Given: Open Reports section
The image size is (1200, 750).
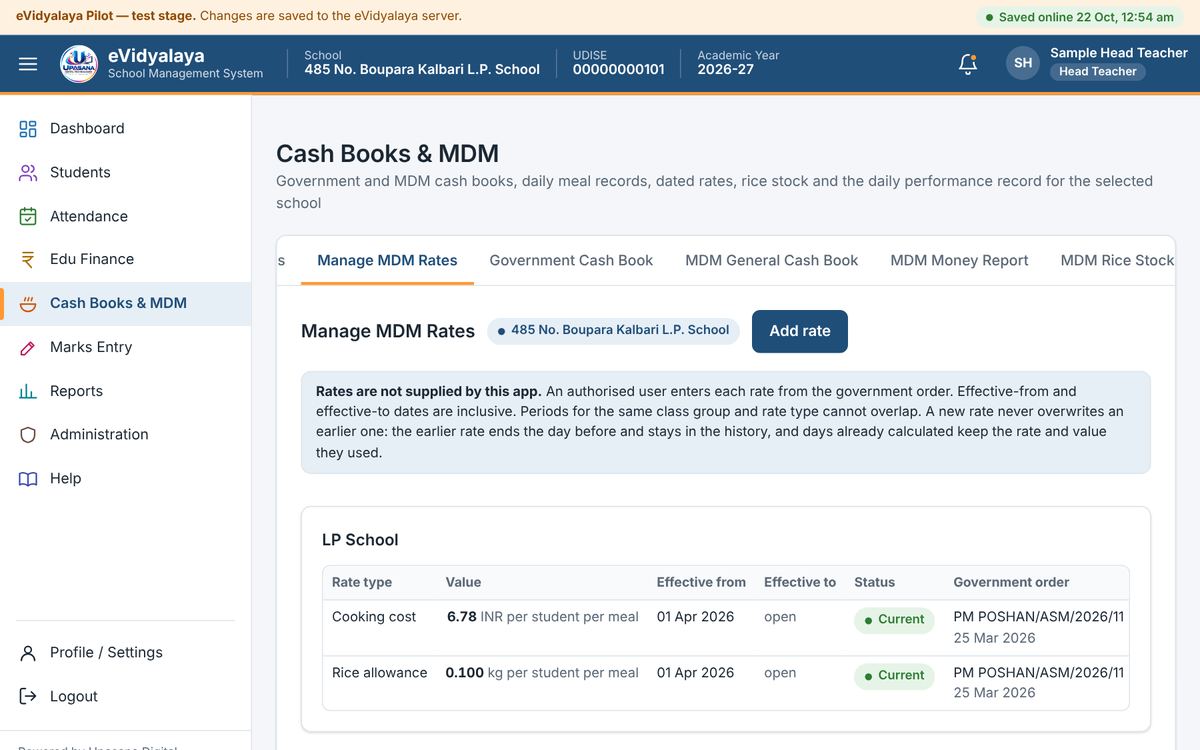Looking at the screenshot, I should tap(125, 391).
